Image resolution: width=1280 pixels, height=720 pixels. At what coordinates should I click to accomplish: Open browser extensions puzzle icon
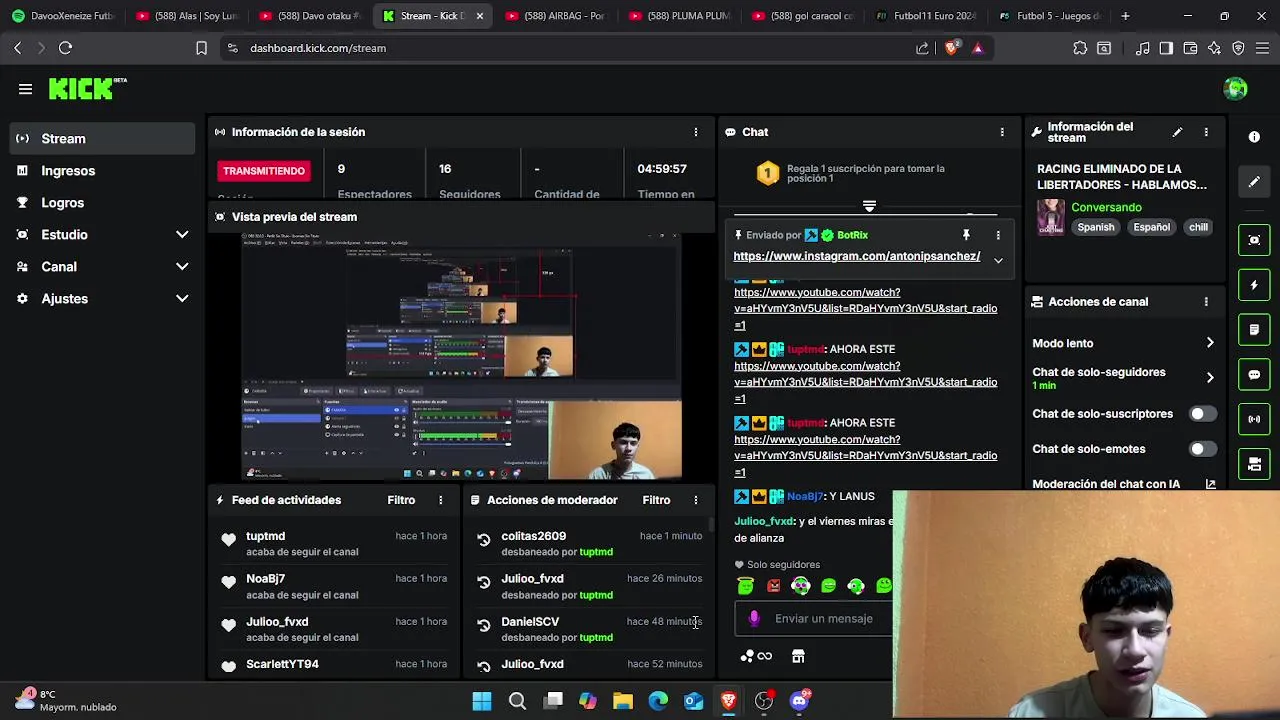(x=1080, y=48)
